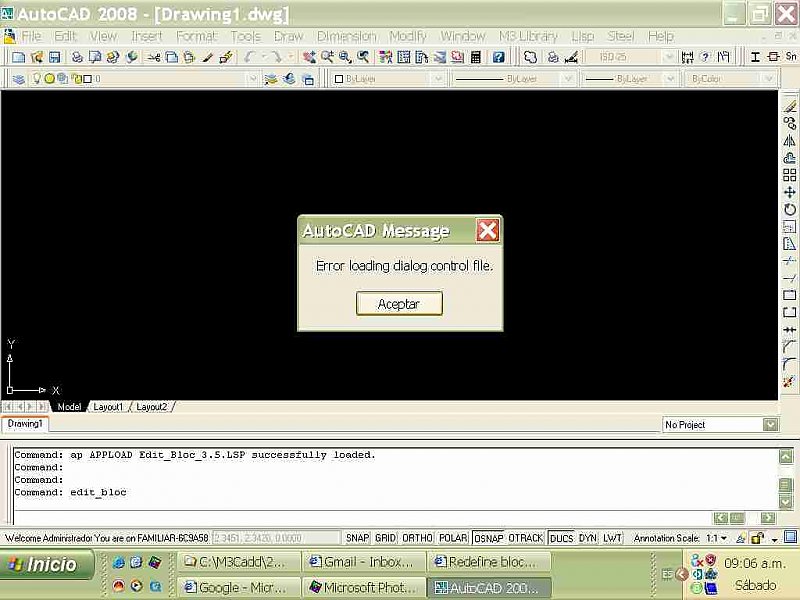This screenshot has width=800, height=600.
Task: Click the Layer Previous icon
Action: tap(289, 79)
